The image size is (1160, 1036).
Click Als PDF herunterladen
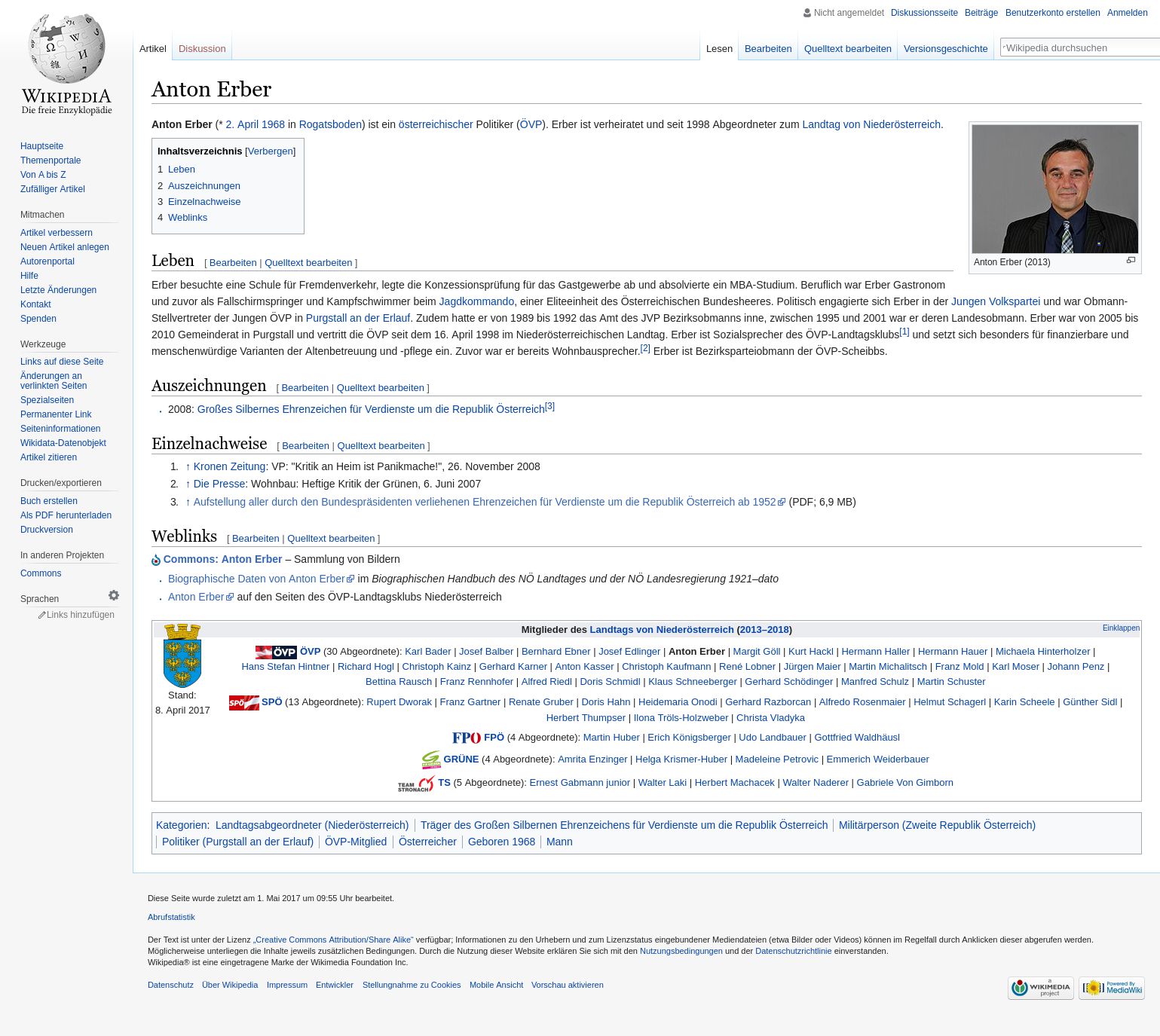[x=66, y=515]
